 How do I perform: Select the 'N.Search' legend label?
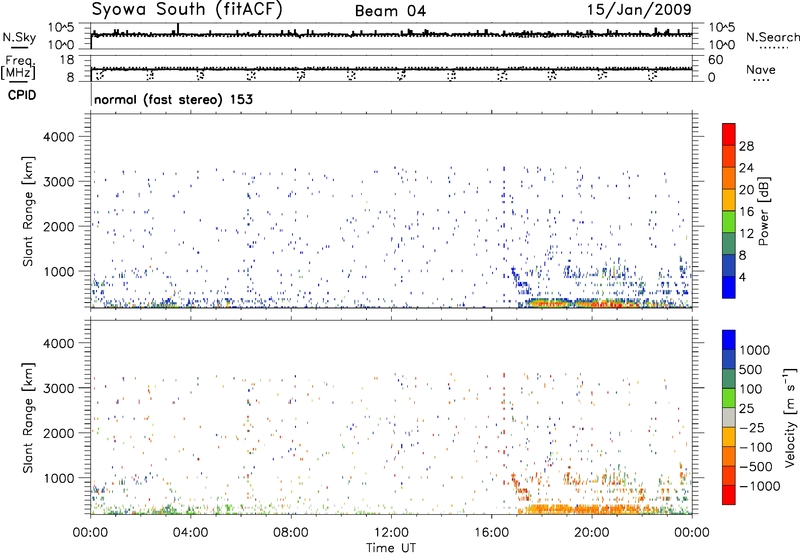click(x=772, y=37)
